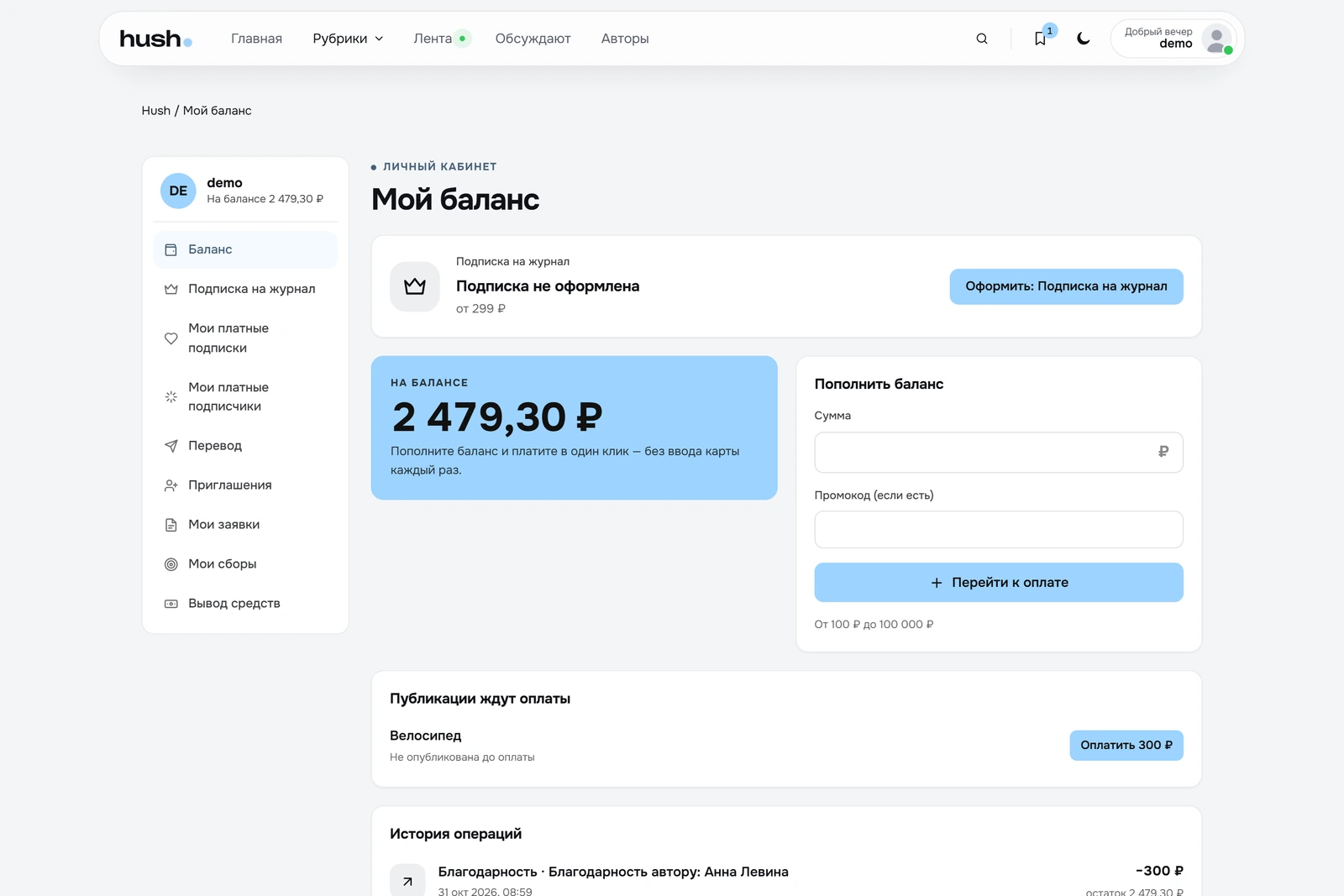1344x896 pixels.
Task: Expand the Рубрики dropdown
Action: pos(348,39)
